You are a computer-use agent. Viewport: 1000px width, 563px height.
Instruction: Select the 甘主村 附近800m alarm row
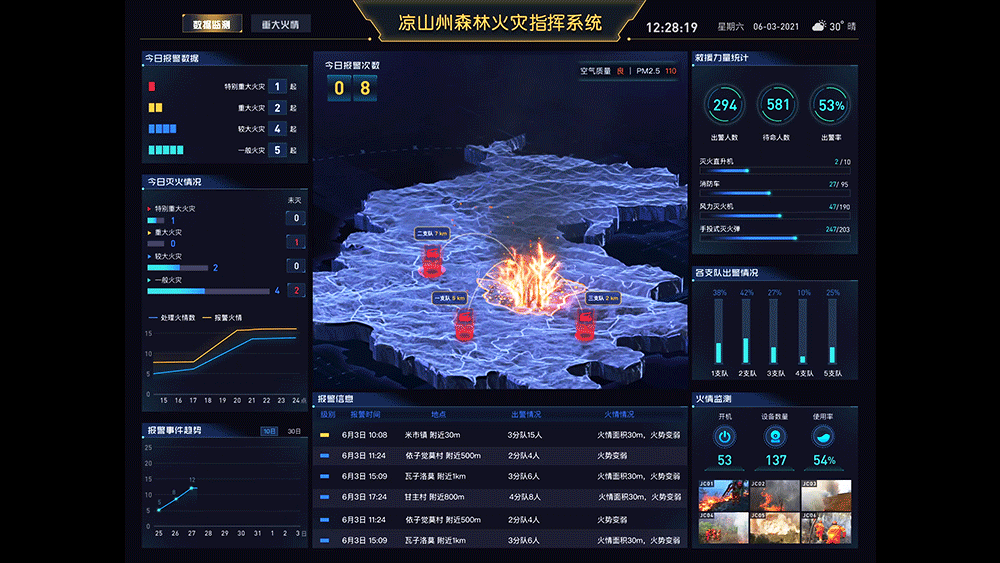[x=500, y=497]
